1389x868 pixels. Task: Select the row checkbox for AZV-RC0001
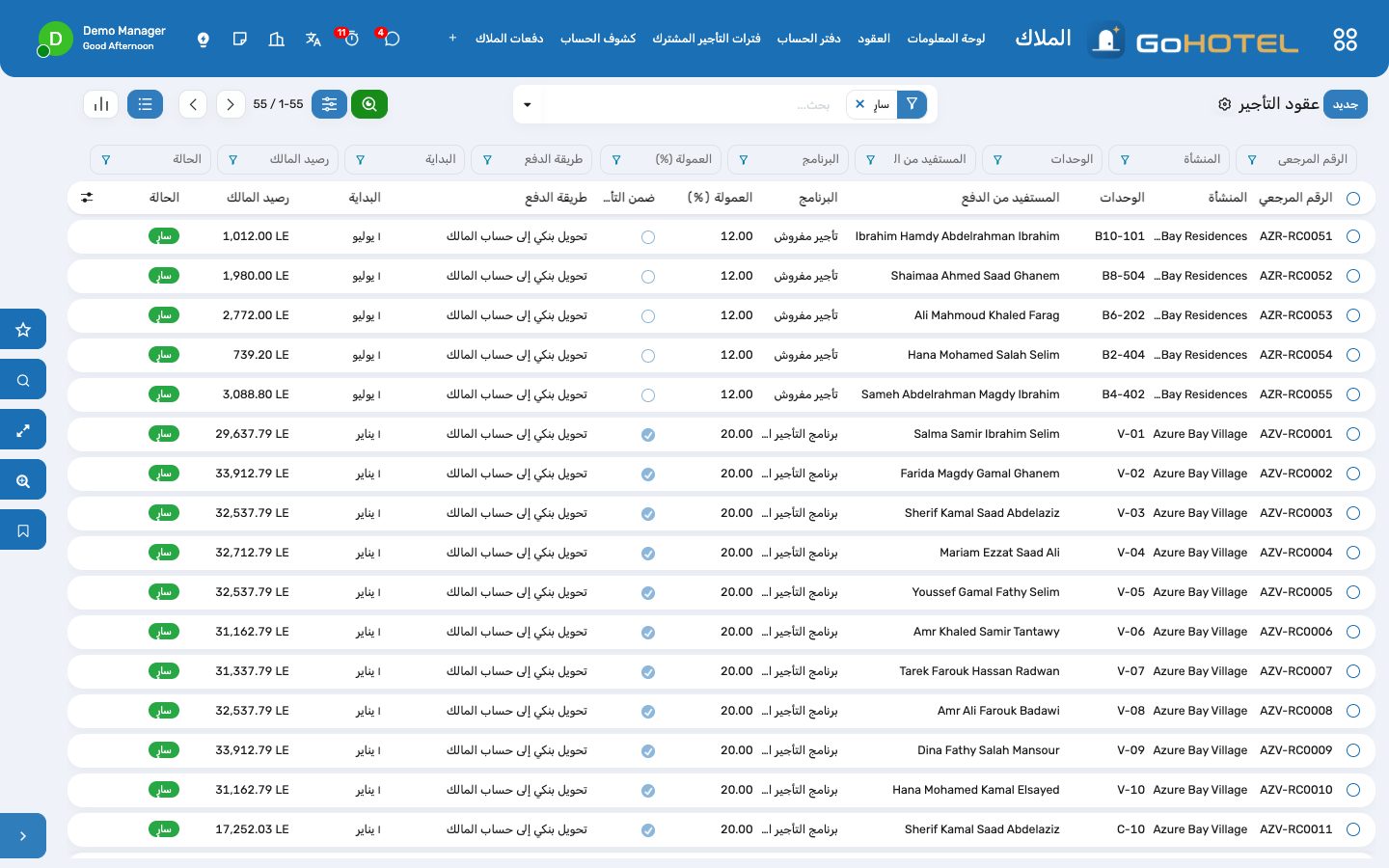pos(1353,435)
